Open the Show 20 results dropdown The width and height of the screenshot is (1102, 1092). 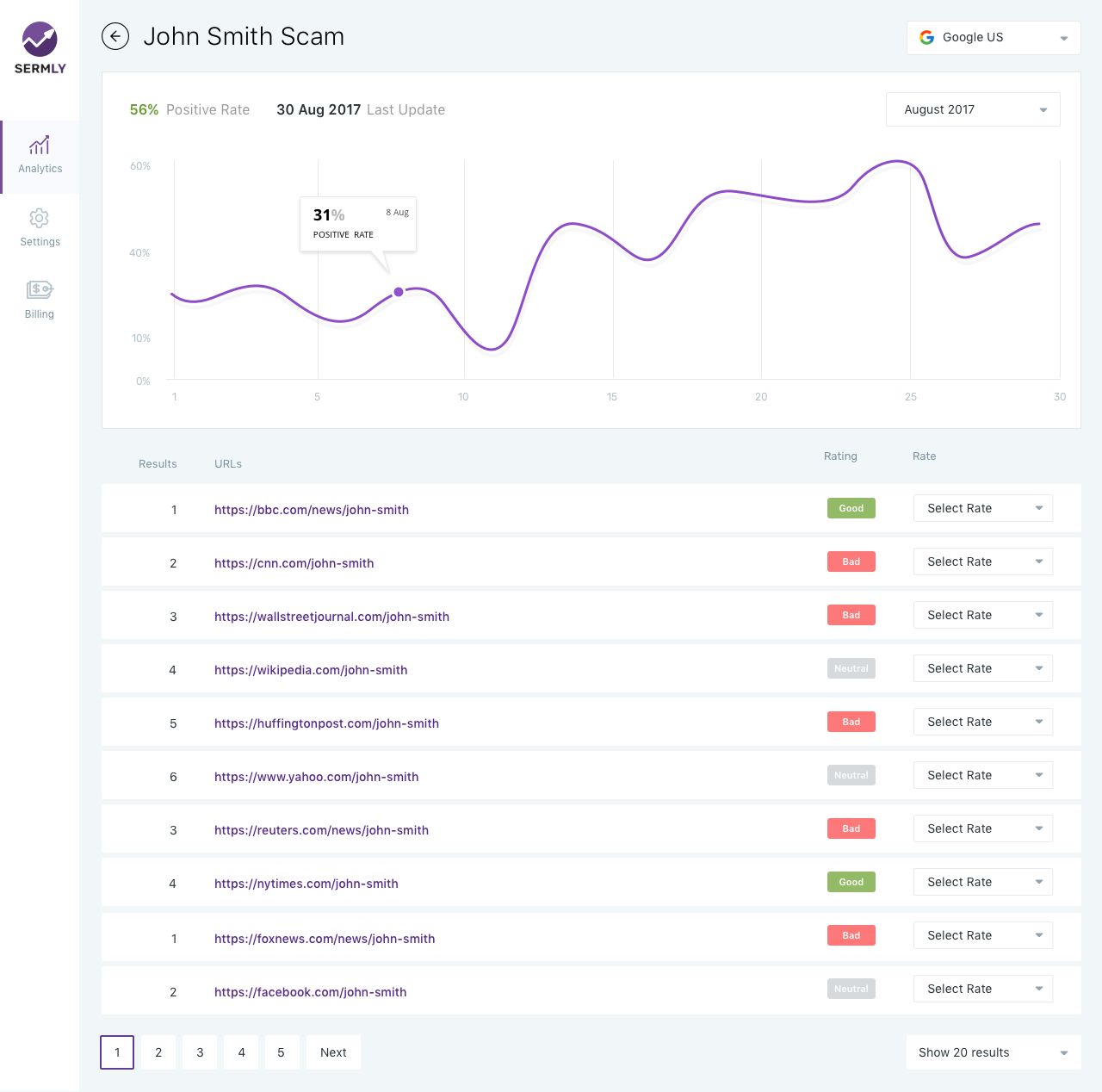994,1052
